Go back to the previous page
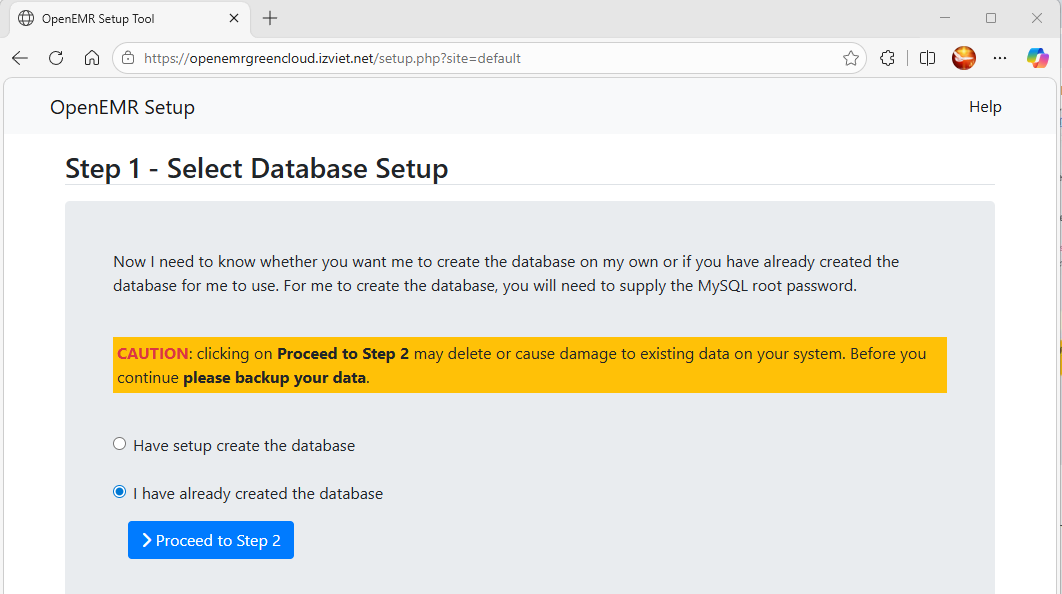 click(x=20, y=58)
